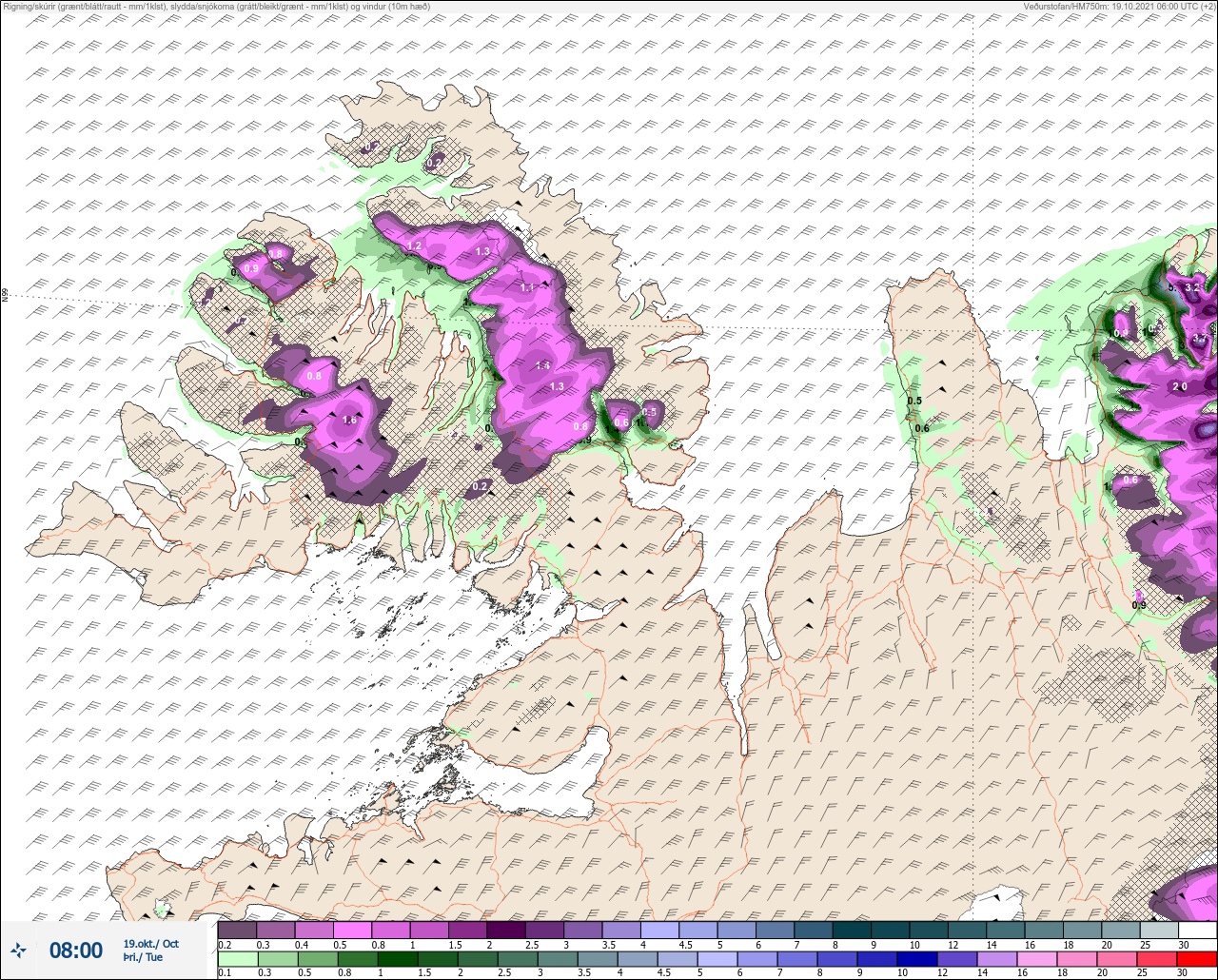
Task: Click the 1.2 precipitation value on the map
Action: click(x=414, y=246)
